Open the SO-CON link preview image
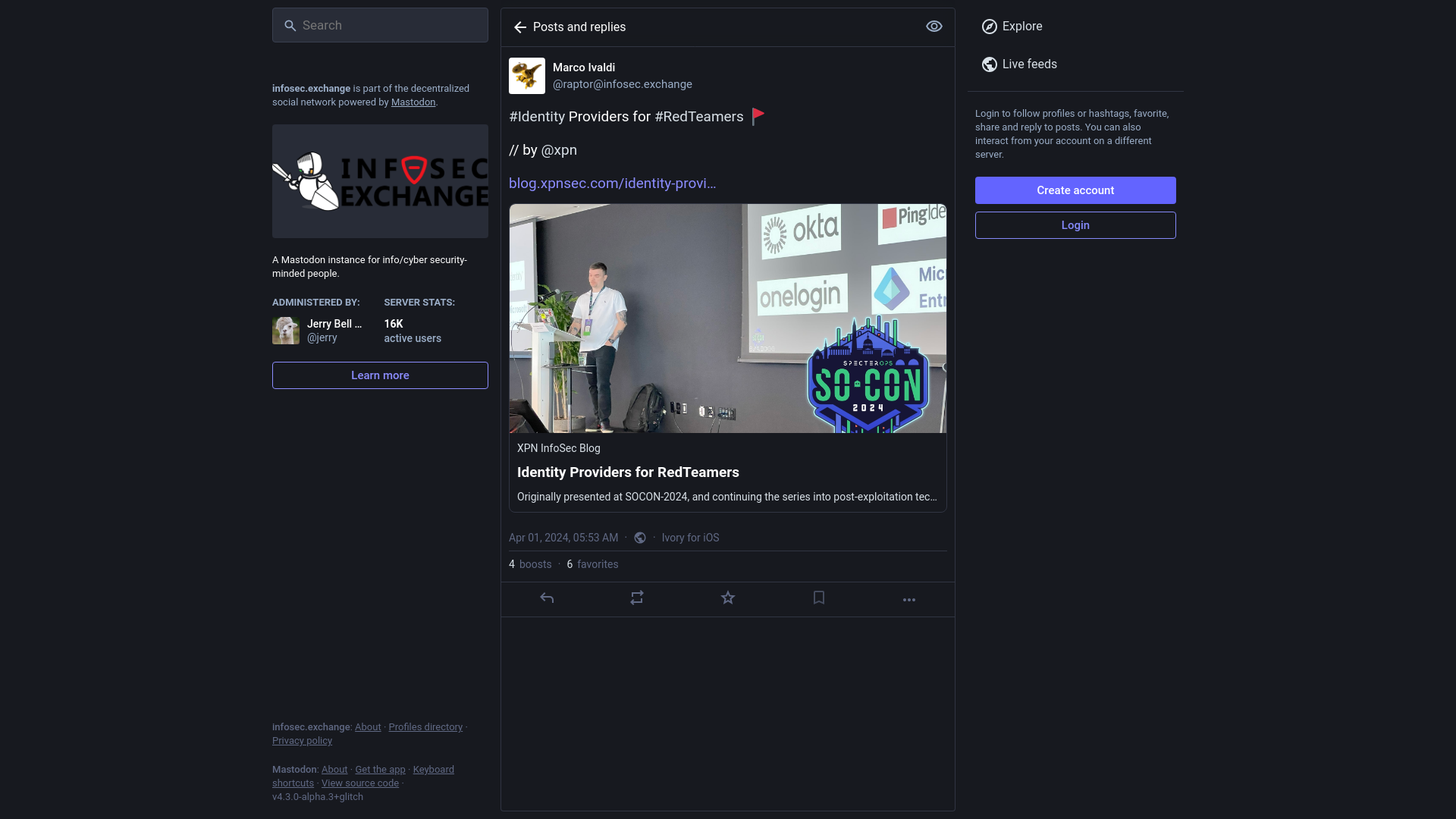The image size is (1456, 819). tap(728, 318)
